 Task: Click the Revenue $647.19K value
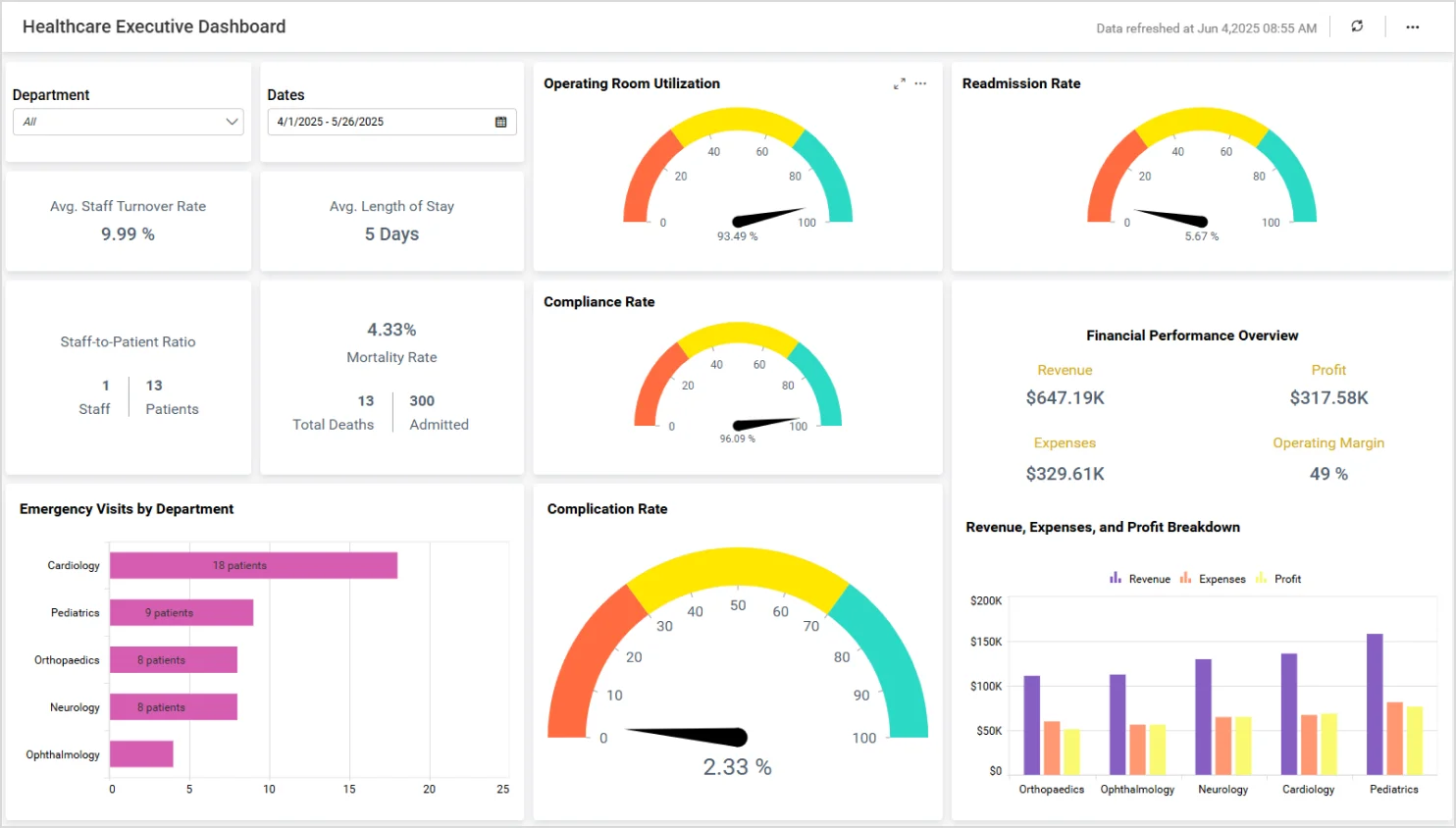click(1065, 398)
